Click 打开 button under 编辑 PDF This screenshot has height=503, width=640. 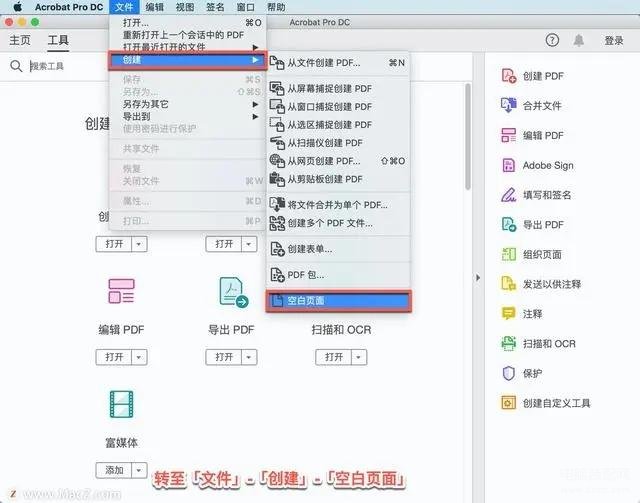114,357
